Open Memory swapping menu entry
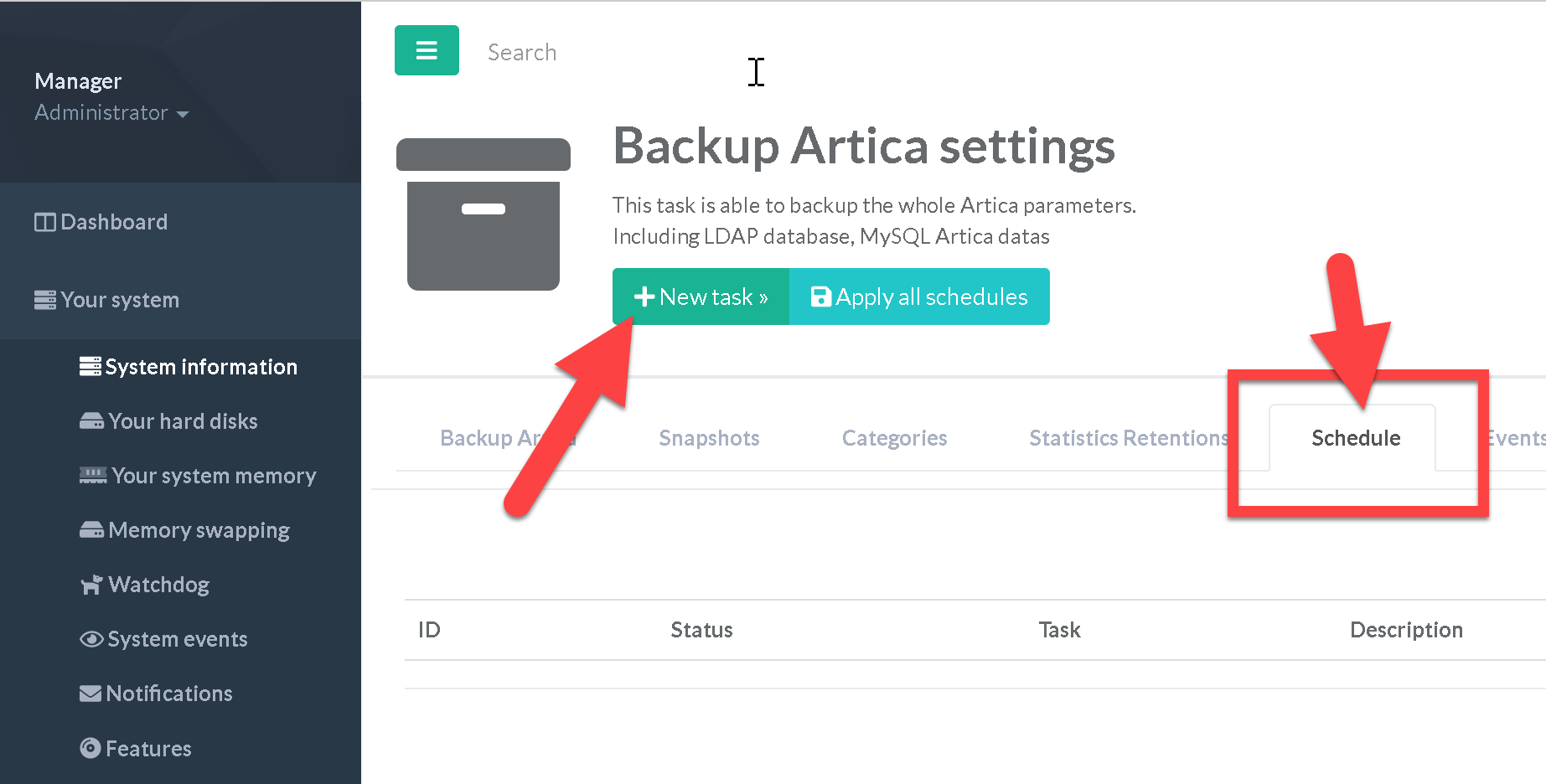The width and height of the screenshot is (1546, 784). coord(199,530)
